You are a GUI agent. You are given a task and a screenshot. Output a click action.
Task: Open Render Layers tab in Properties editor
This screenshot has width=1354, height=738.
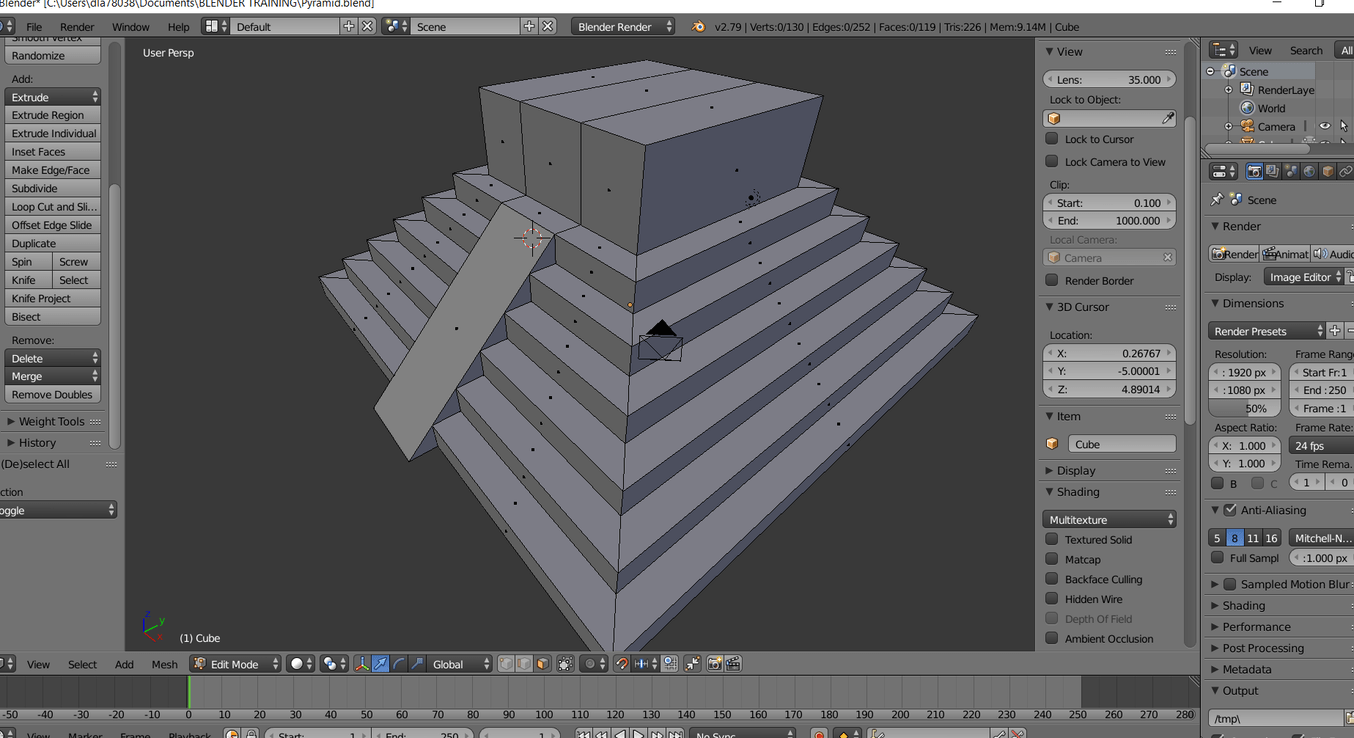click(1273, 172)
